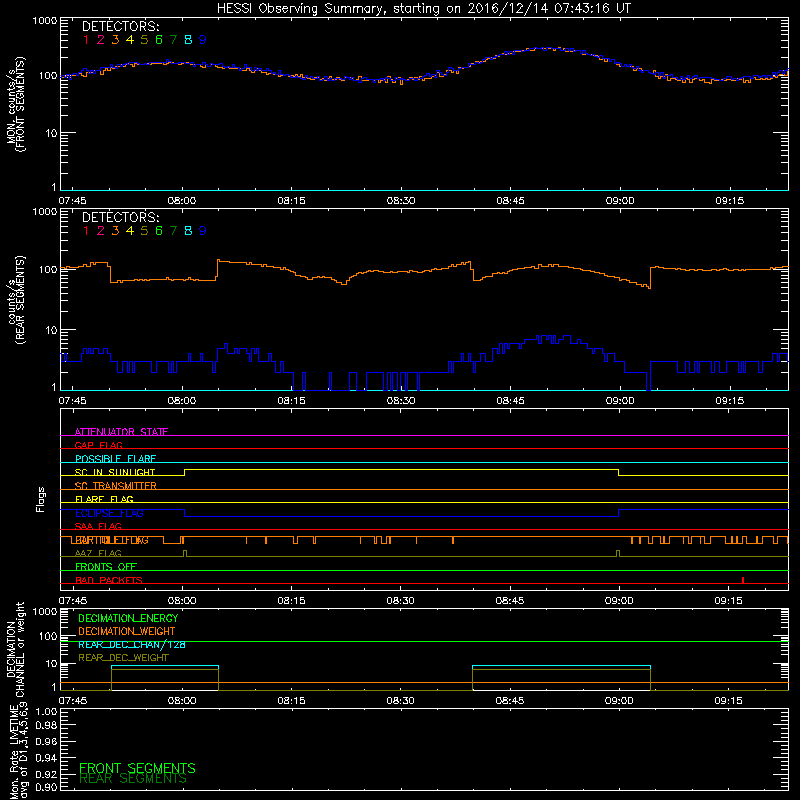Click the MON. counts/s FRONT SEGMENTS axis title

[16, 104]
